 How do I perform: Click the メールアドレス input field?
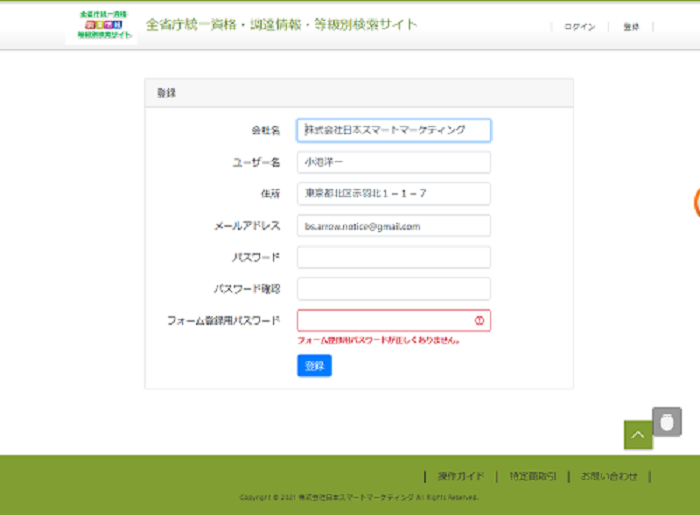click(x=393, y=226)
